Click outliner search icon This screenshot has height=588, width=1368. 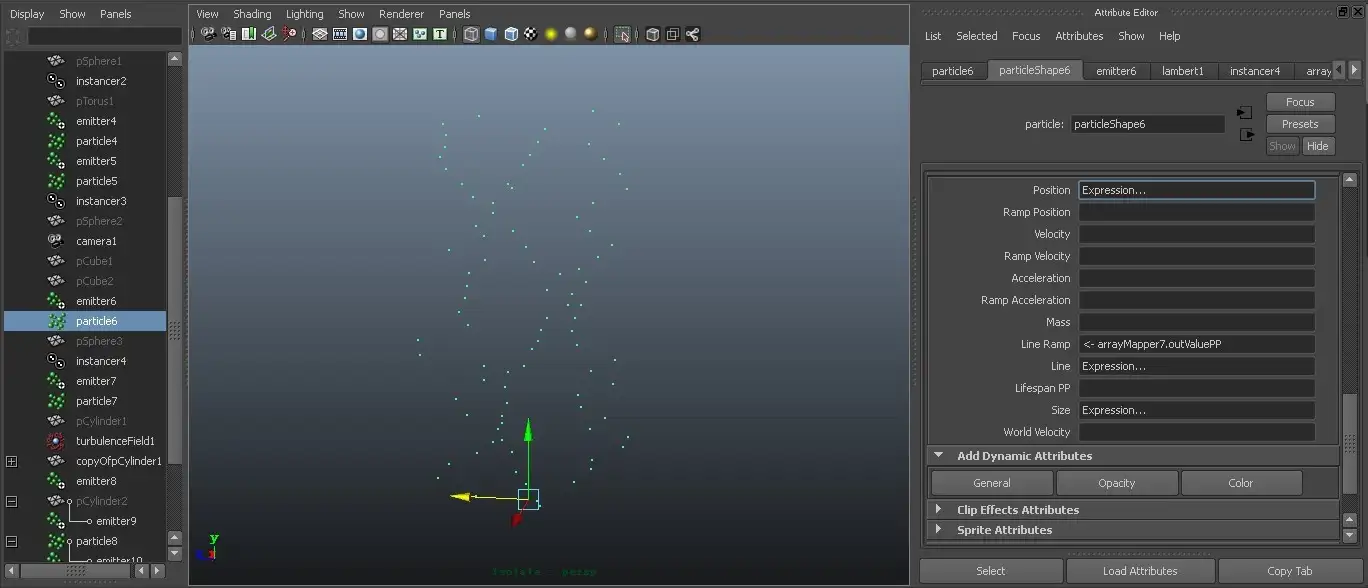coord(15,36)
